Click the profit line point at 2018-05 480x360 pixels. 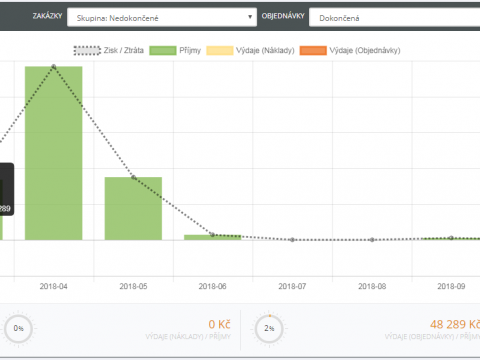(x=133, y=177)
